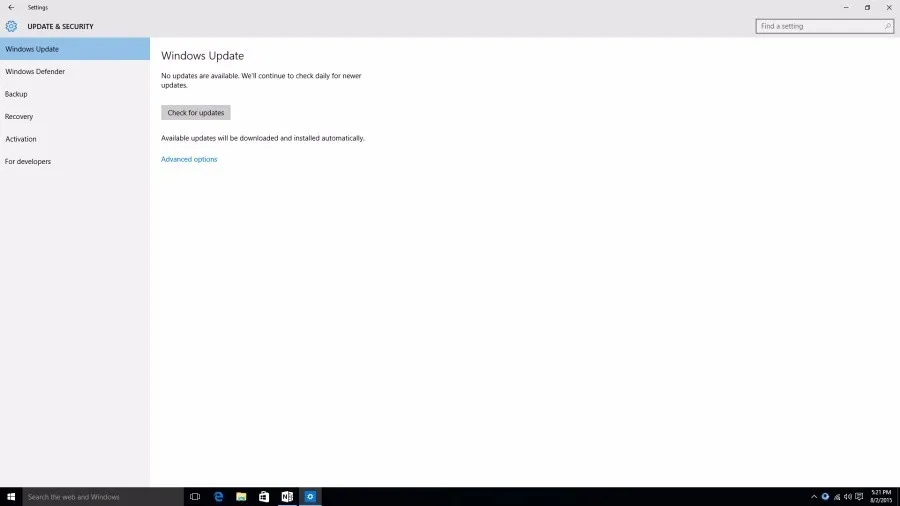Open the Action Center notifications icon
Image resolution: width=900 pixels, height=506 pixels.
(859, 497)
